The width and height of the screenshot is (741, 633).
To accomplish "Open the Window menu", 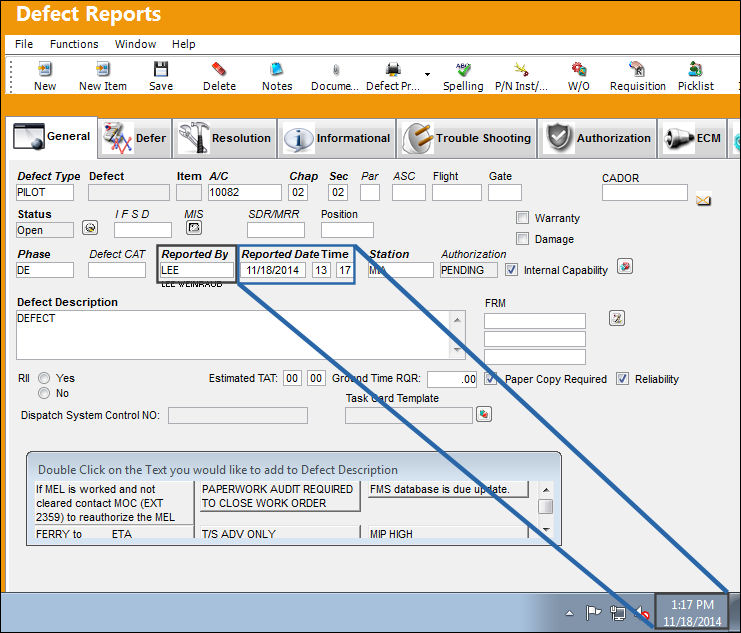I will (x=135, y=44).
